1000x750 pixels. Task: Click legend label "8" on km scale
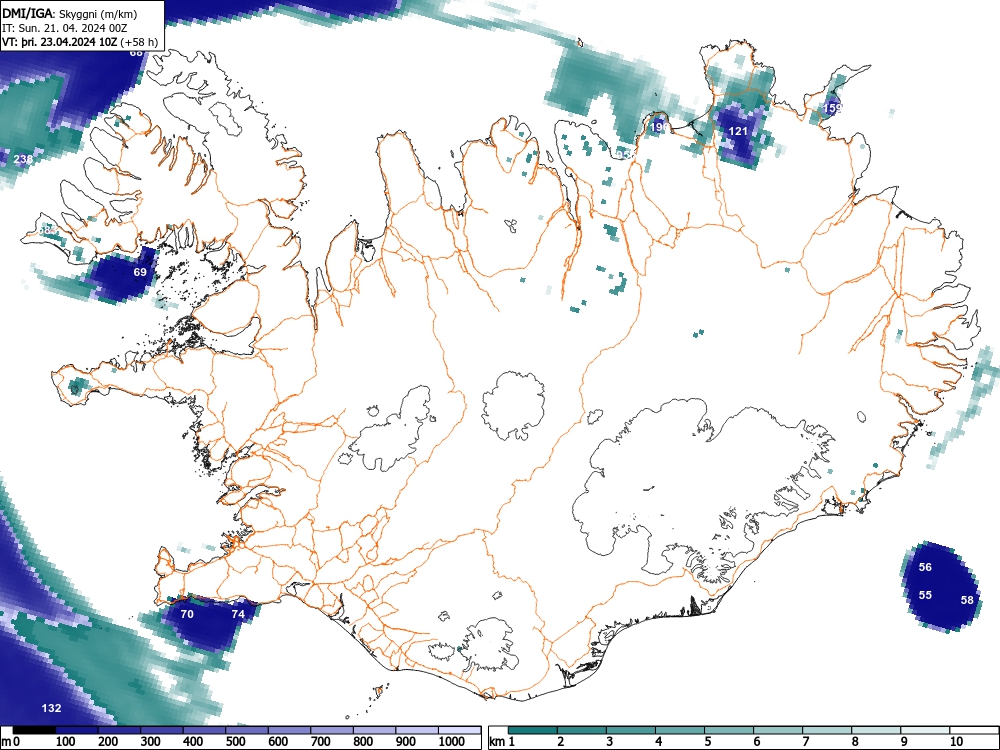855,742
